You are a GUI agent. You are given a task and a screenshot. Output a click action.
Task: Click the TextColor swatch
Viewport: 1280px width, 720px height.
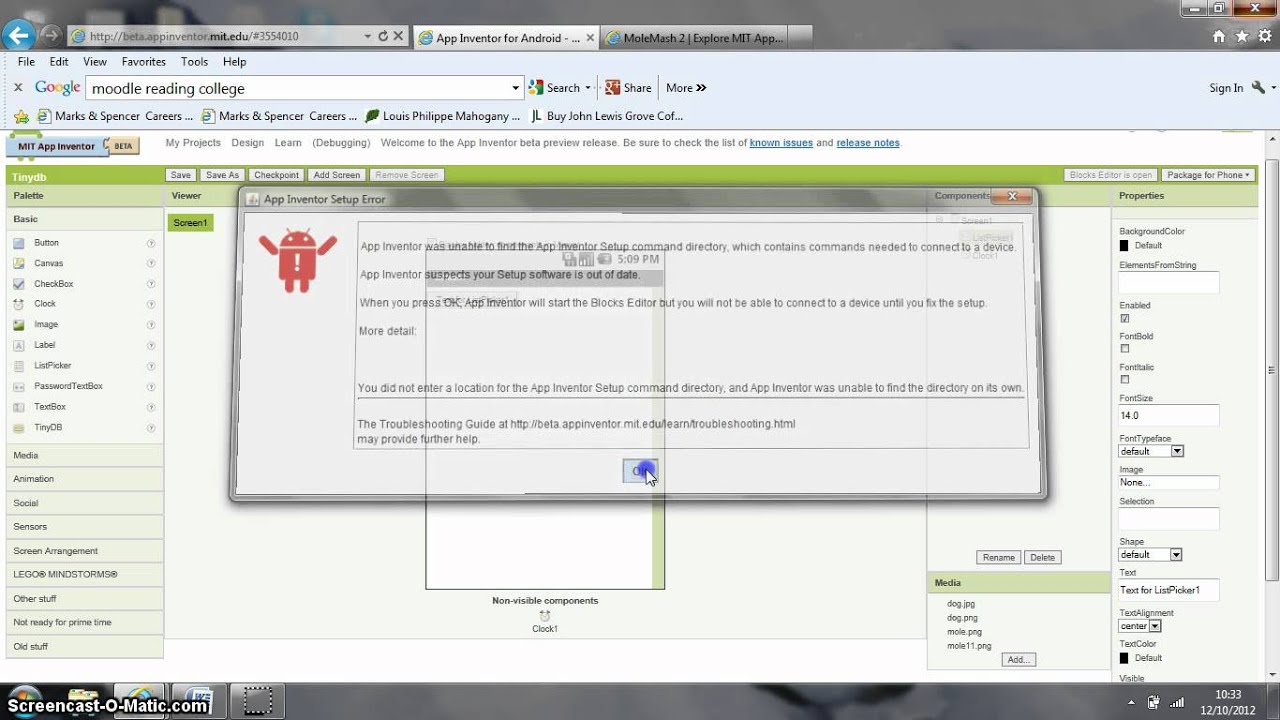[1124, 658]
